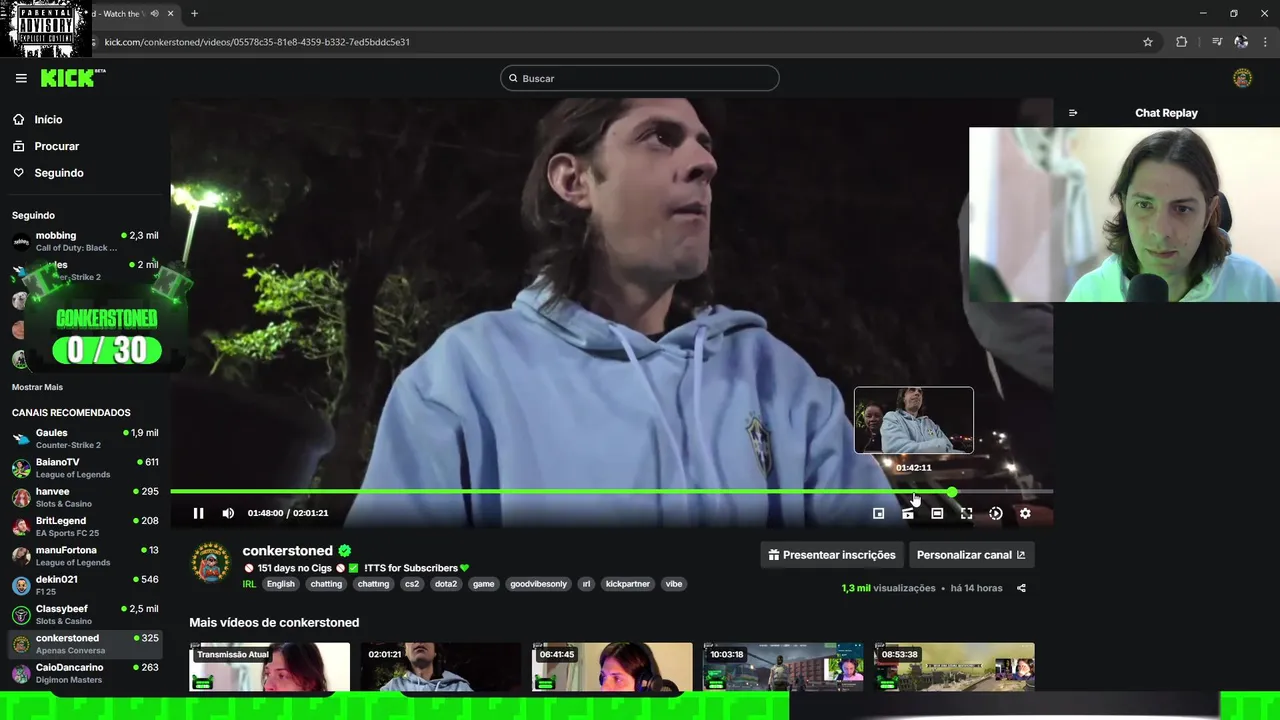Select the cs2 tag
This screenshot has height=720, width=1280.
411,584
